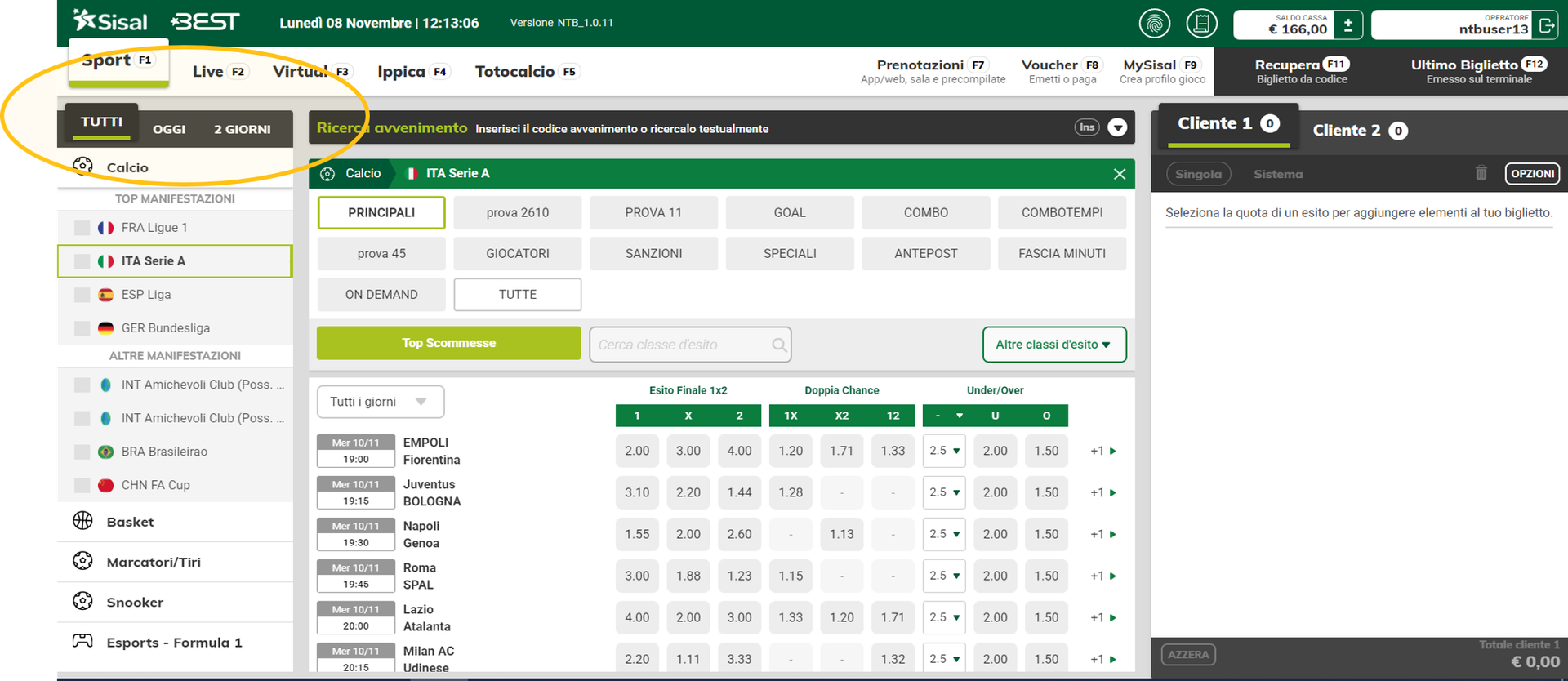Switch to the Live F2 tab
The height and width of the screenshot is (681, 1568).
click(220, 72)
